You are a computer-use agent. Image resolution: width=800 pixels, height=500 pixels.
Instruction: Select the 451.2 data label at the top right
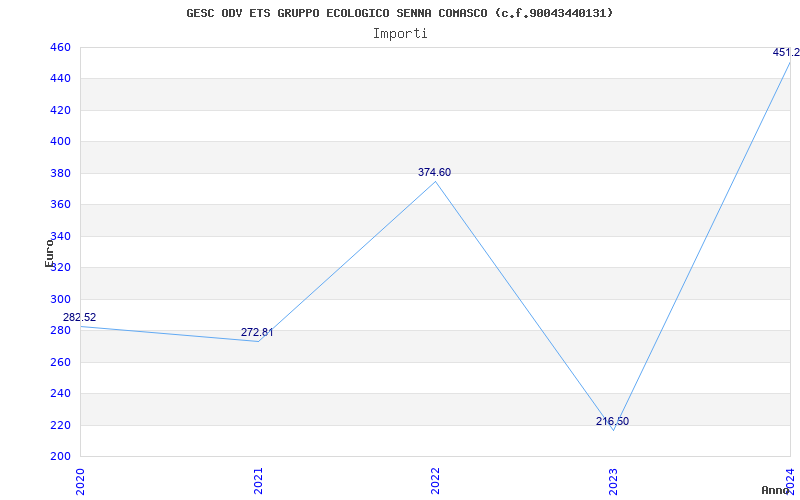pyautogui.click(x=786, y=52)
